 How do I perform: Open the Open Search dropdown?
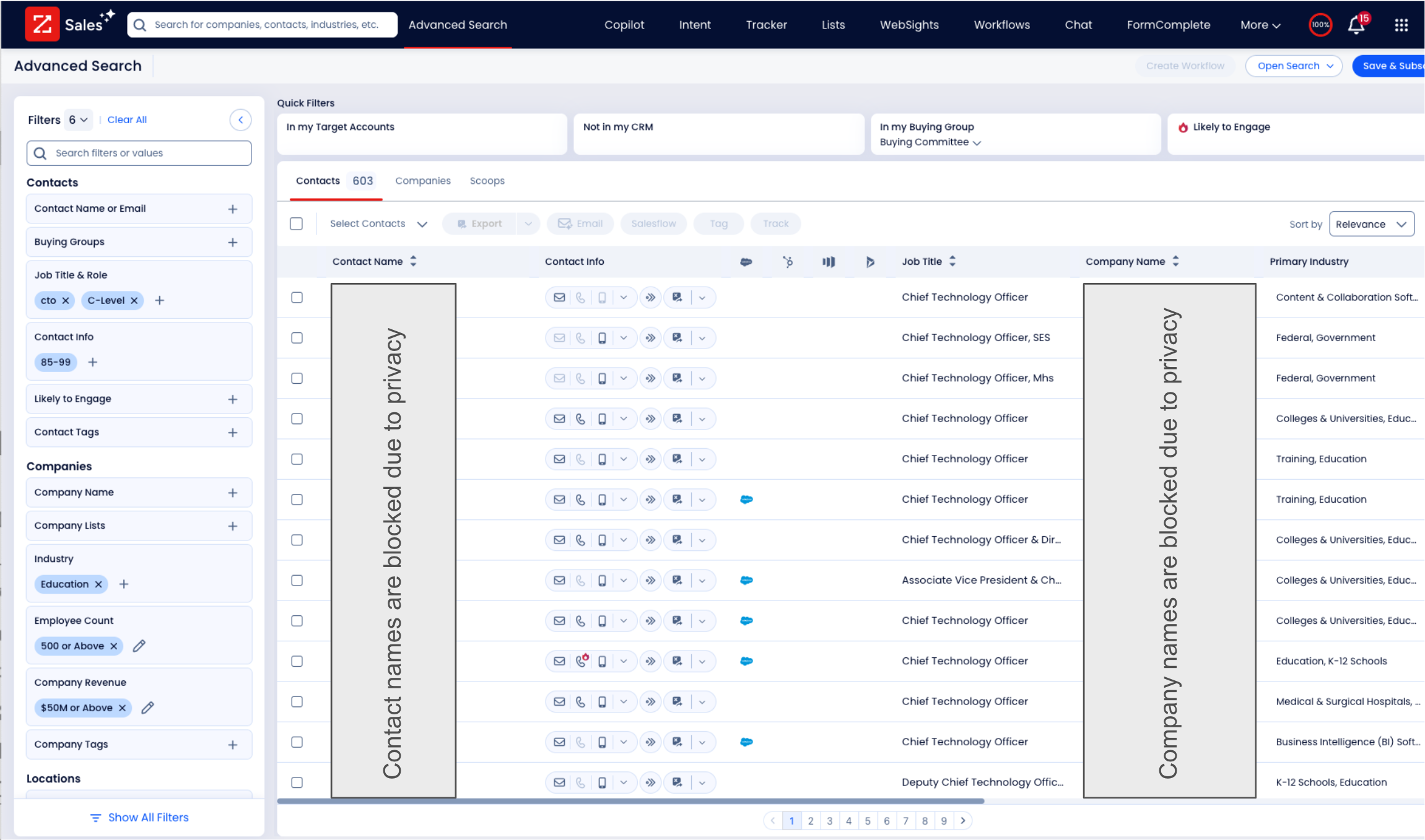(x=1294, y=66)
